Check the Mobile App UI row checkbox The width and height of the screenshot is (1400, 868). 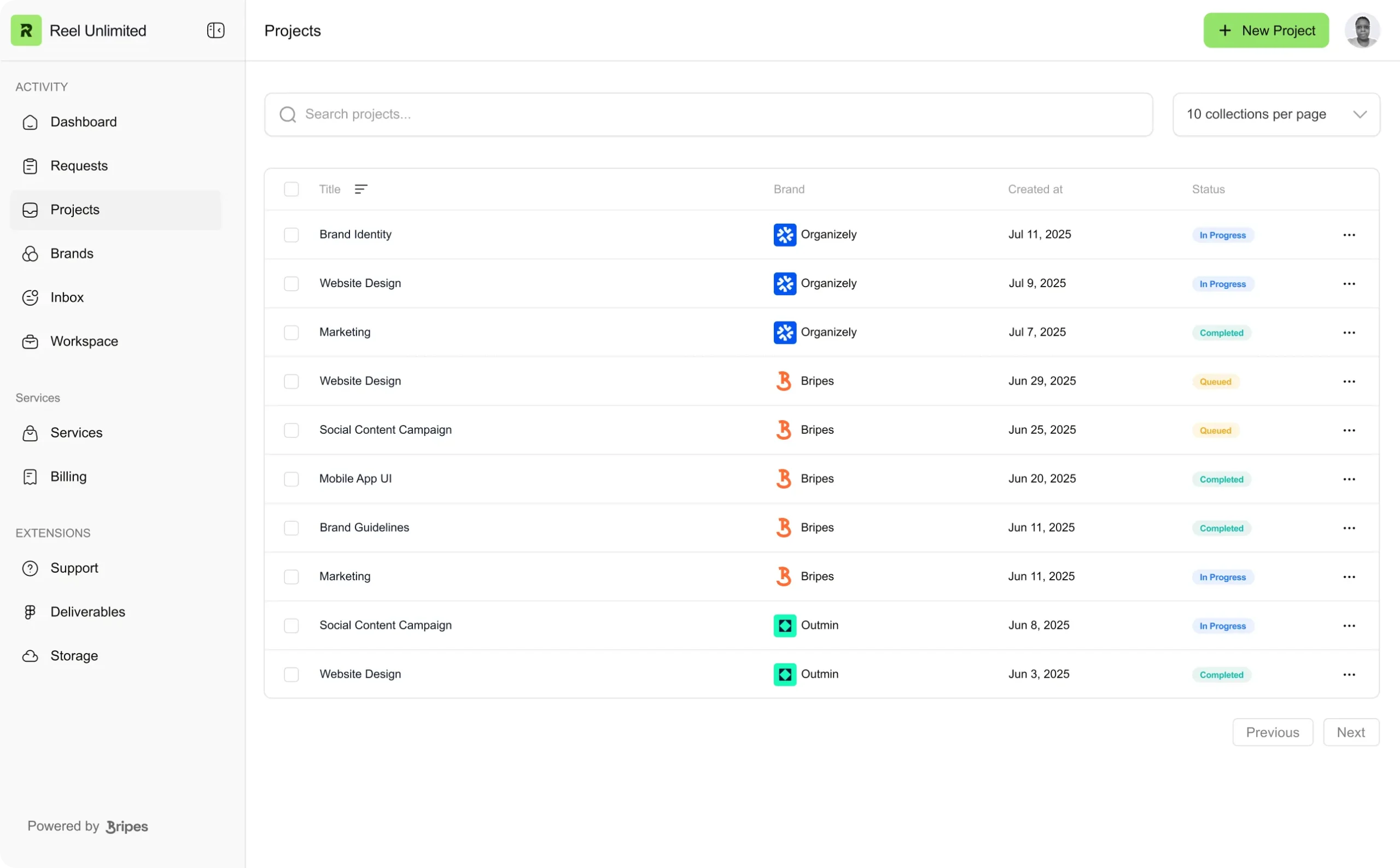pos(291,479)
